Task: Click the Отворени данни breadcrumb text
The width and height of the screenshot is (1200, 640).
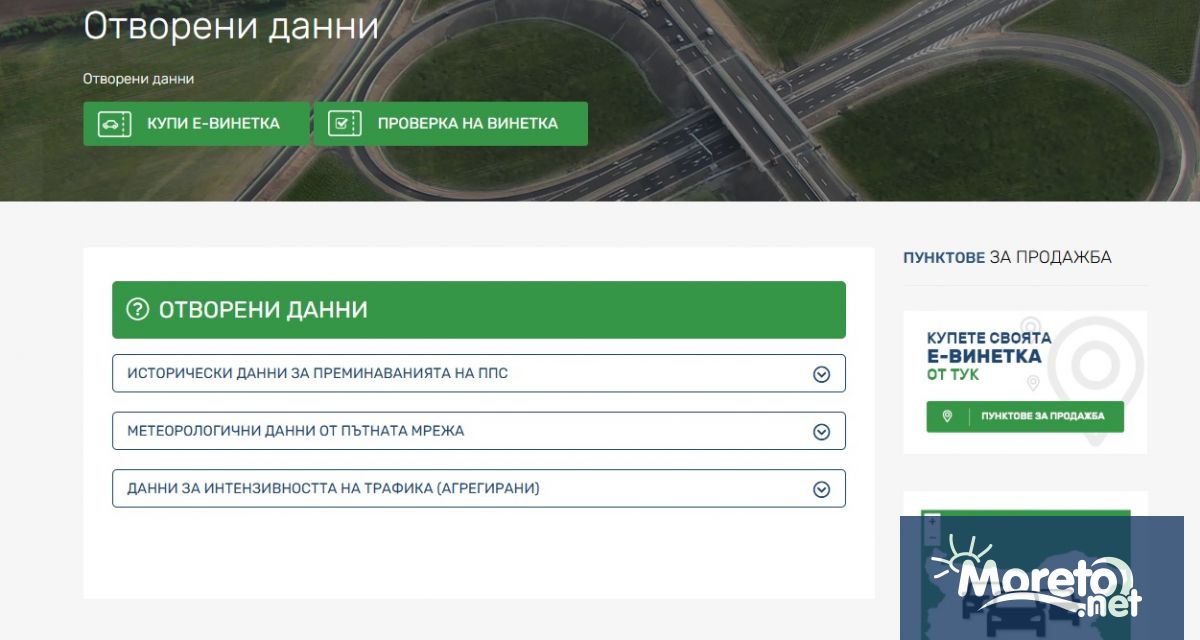Action: [x=138, y=78]
